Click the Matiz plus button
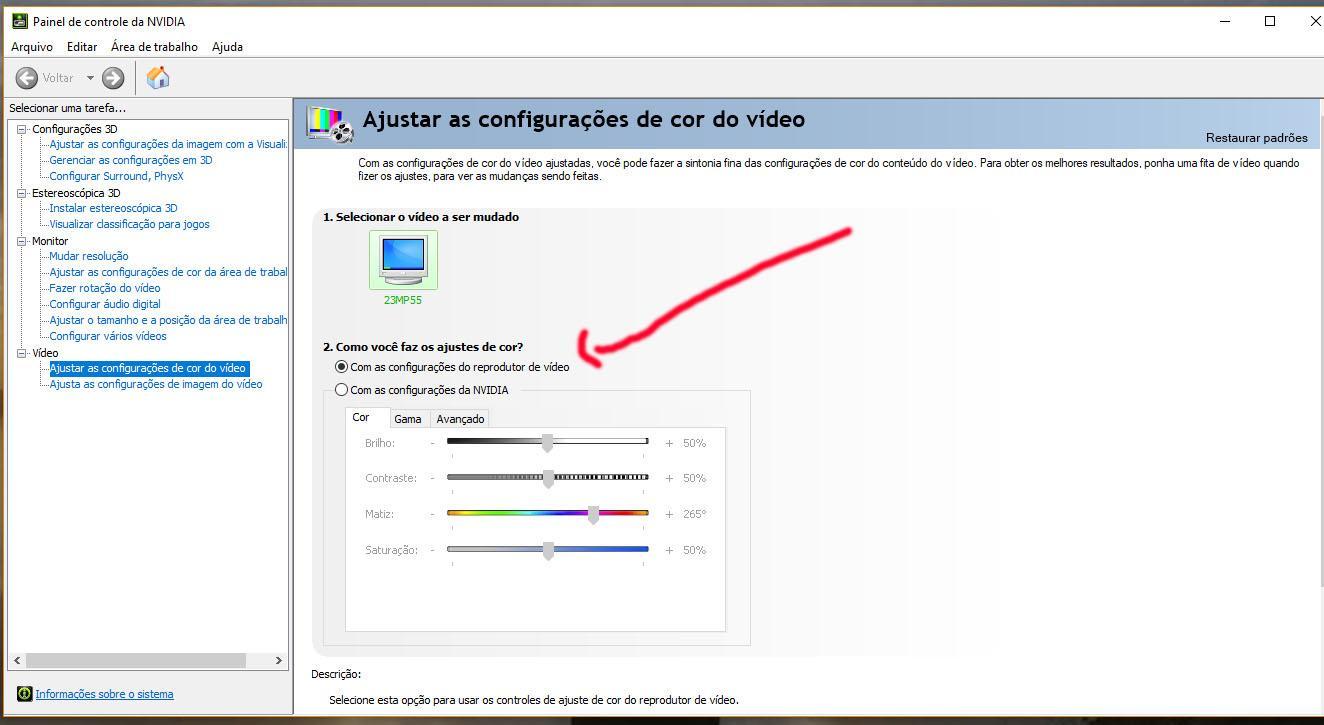 point(669,514)
